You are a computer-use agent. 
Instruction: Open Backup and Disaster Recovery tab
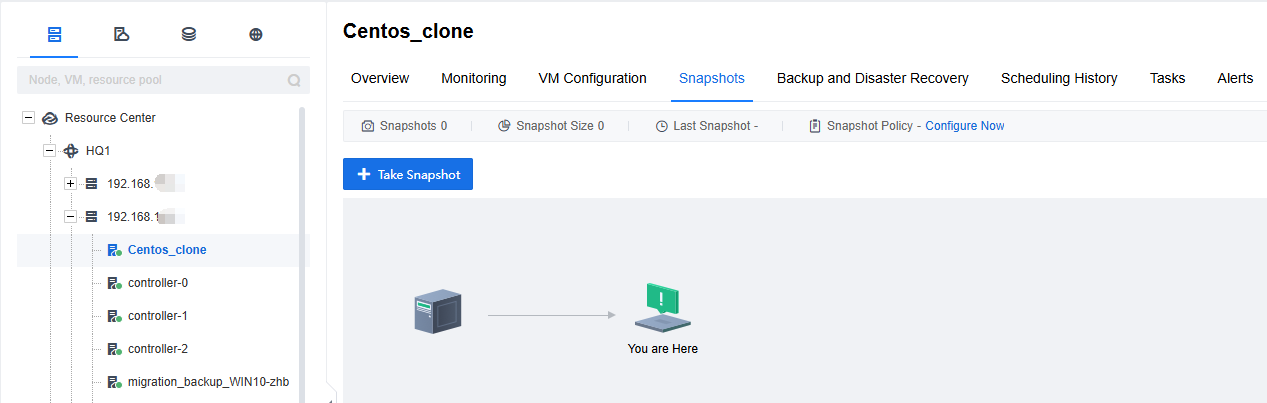(x=873, y=78)
